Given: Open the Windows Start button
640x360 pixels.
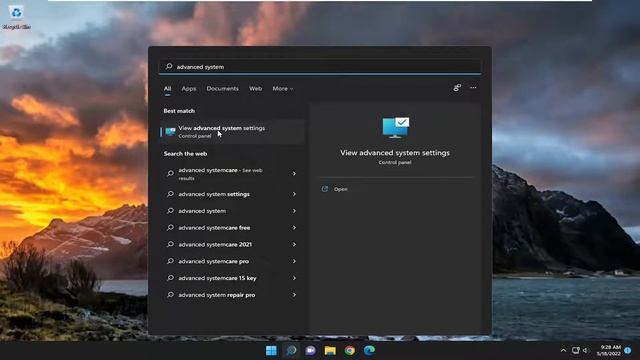Looking at the screenshot, I should coord(271,350).
